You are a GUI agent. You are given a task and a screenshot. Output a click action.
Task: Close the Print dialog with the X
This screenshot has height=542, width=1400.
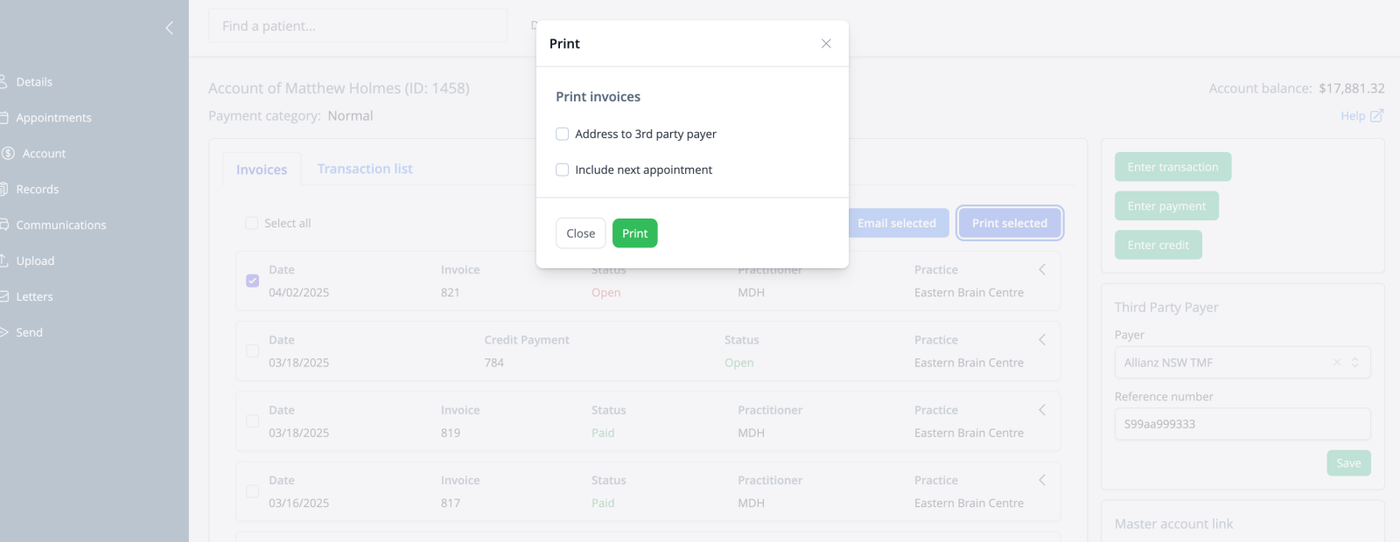tap(826, 44)
